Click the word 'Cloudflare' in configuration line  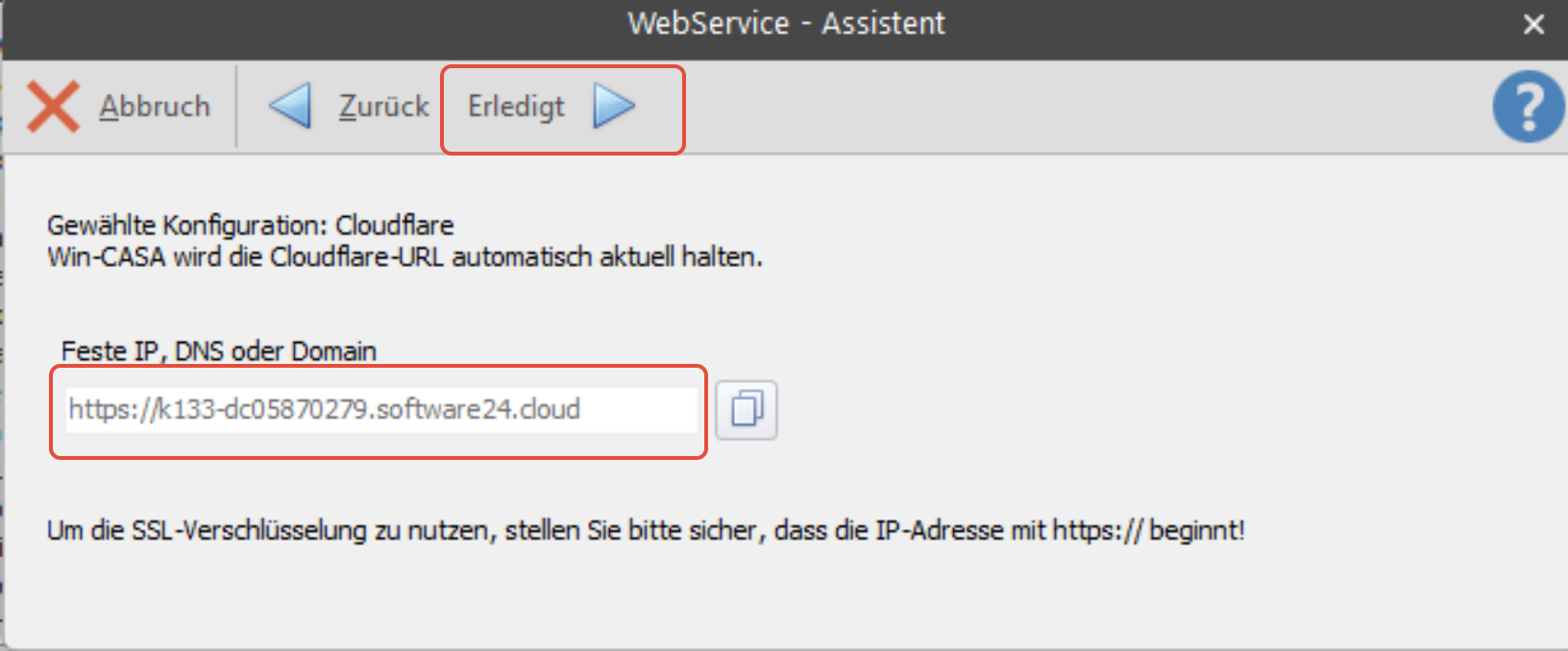pos(394,225)
